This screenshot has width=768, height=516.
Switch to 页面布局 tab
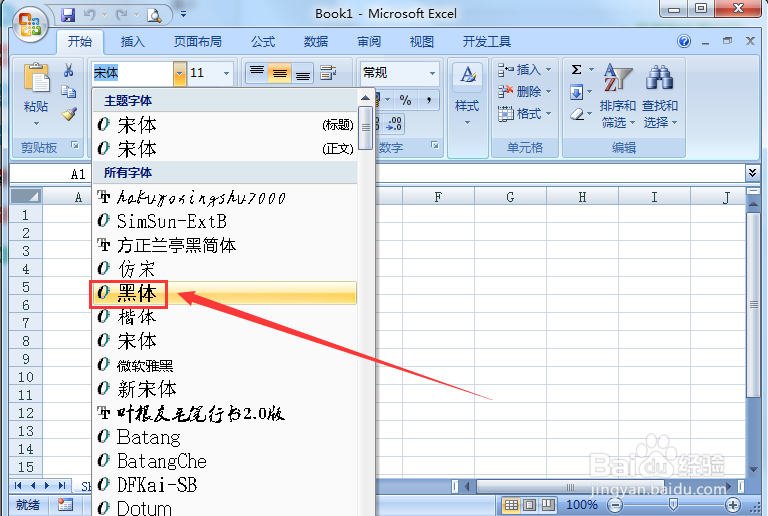point(198,42)
